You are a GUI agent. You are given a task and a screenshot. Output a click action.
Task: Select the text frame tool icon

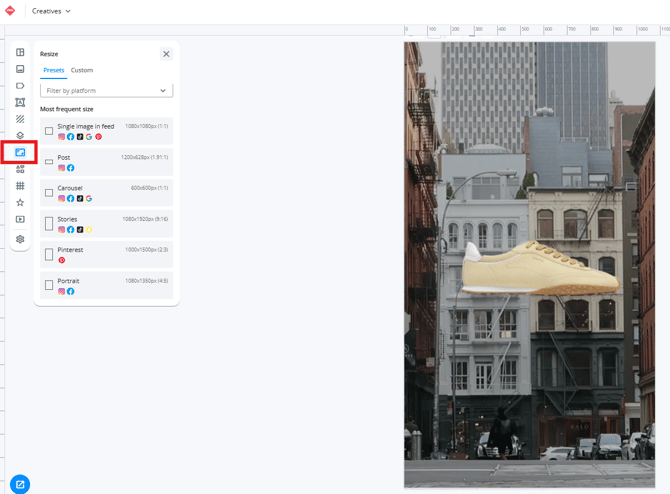coord(20,103)
